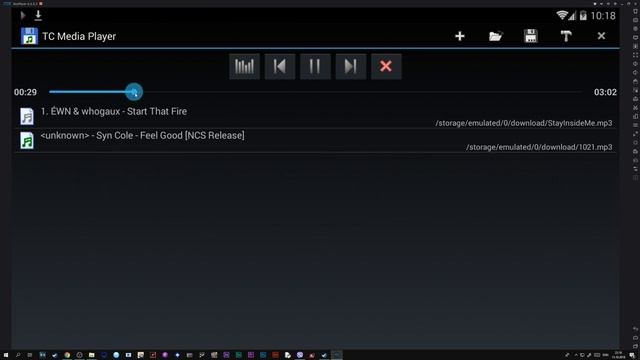Open File Explorer from the taskbar
The image size is (640, 360).
[91, 355]
